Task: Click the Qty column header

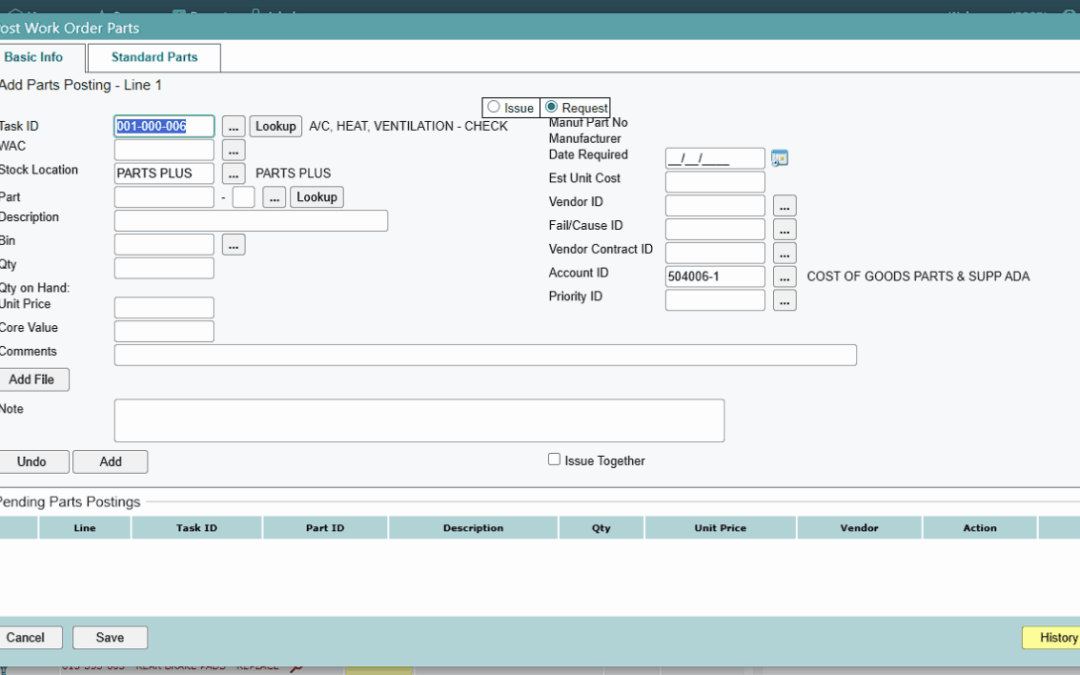Action: (x=601, y=528)
